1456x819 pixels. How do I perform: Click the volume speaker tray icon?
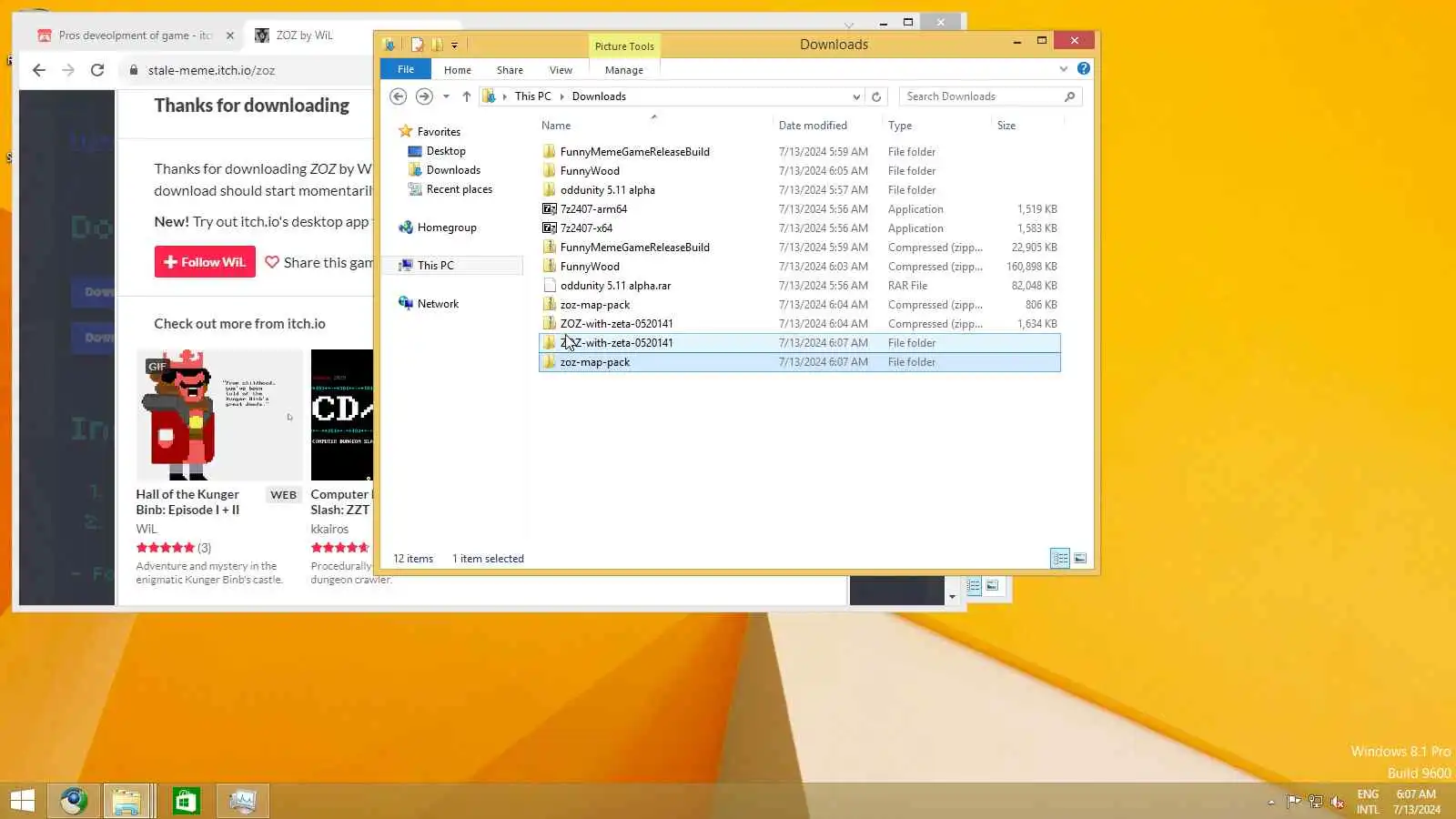[1337, 802]
